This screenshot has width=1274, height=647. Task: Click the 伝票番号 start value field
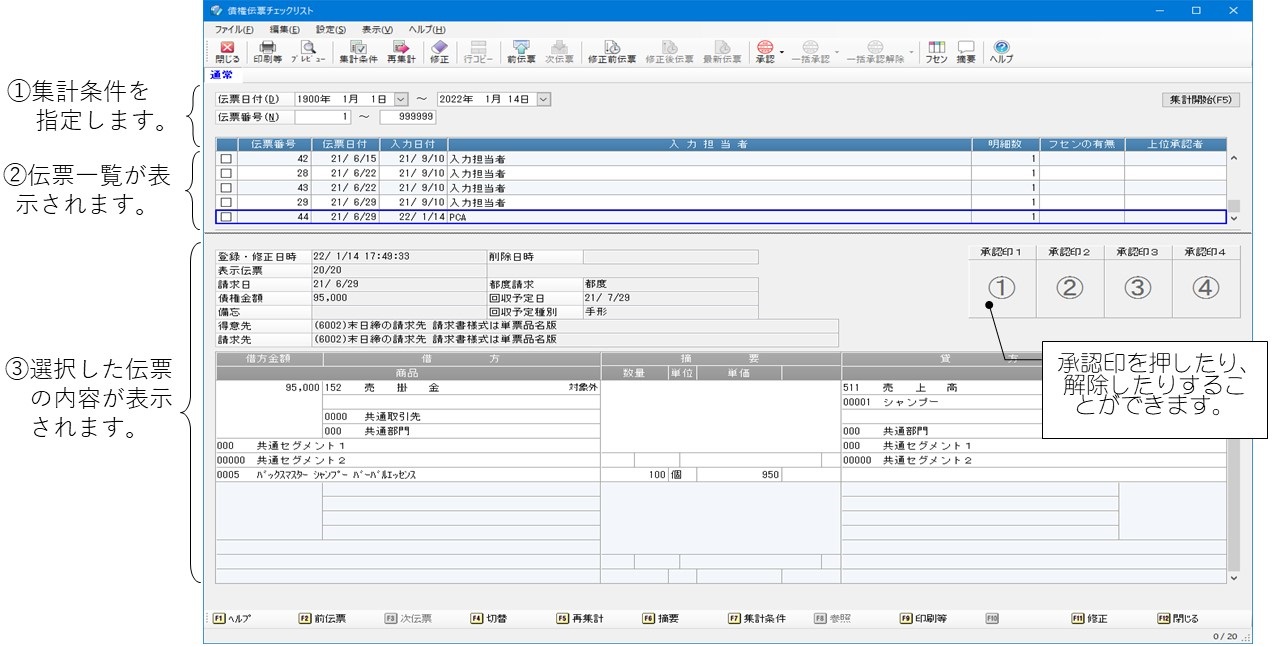(x=324, y=117)
